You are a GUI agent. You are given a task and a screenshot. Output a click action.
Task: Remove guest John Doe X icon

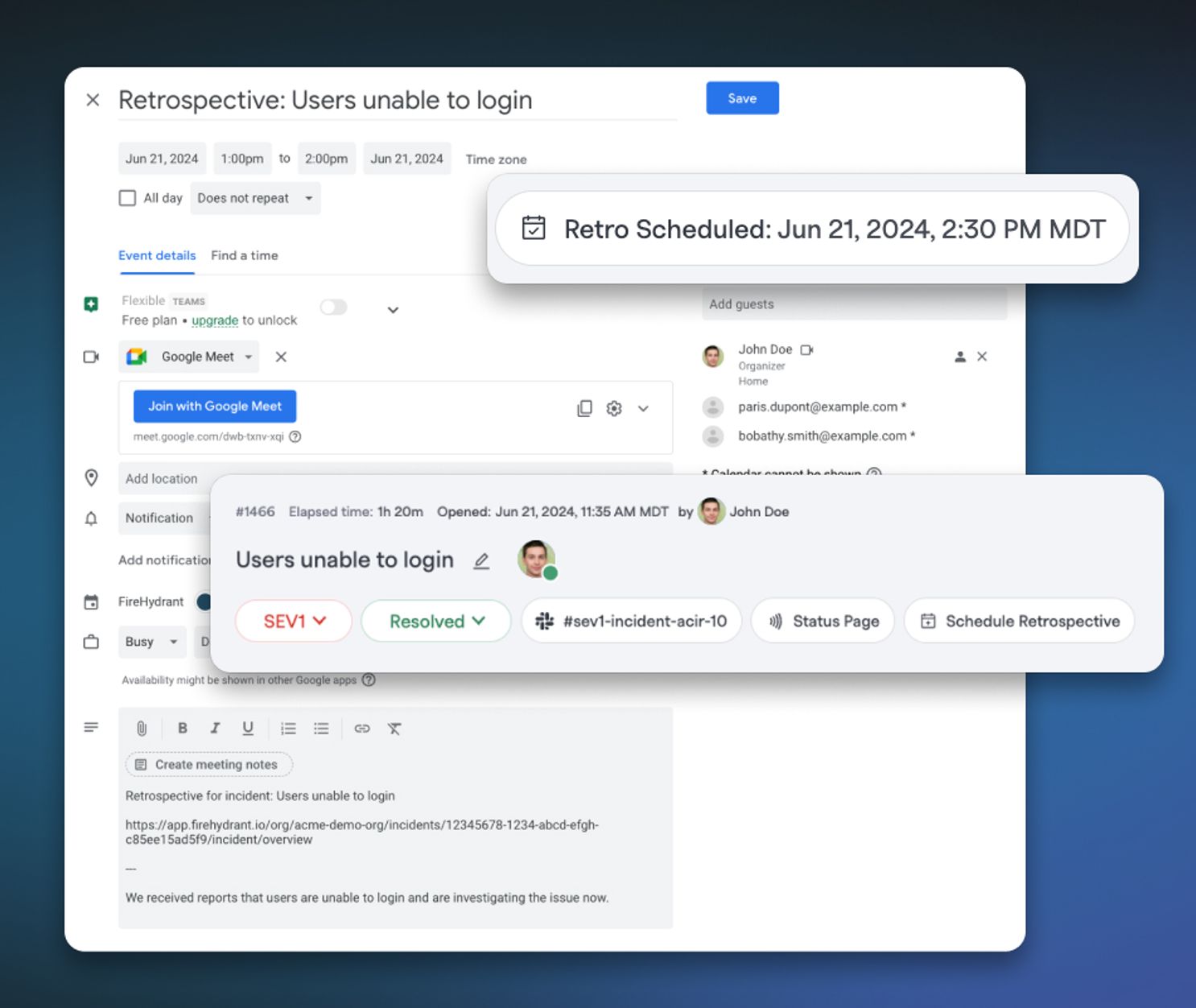click(982, 357)
